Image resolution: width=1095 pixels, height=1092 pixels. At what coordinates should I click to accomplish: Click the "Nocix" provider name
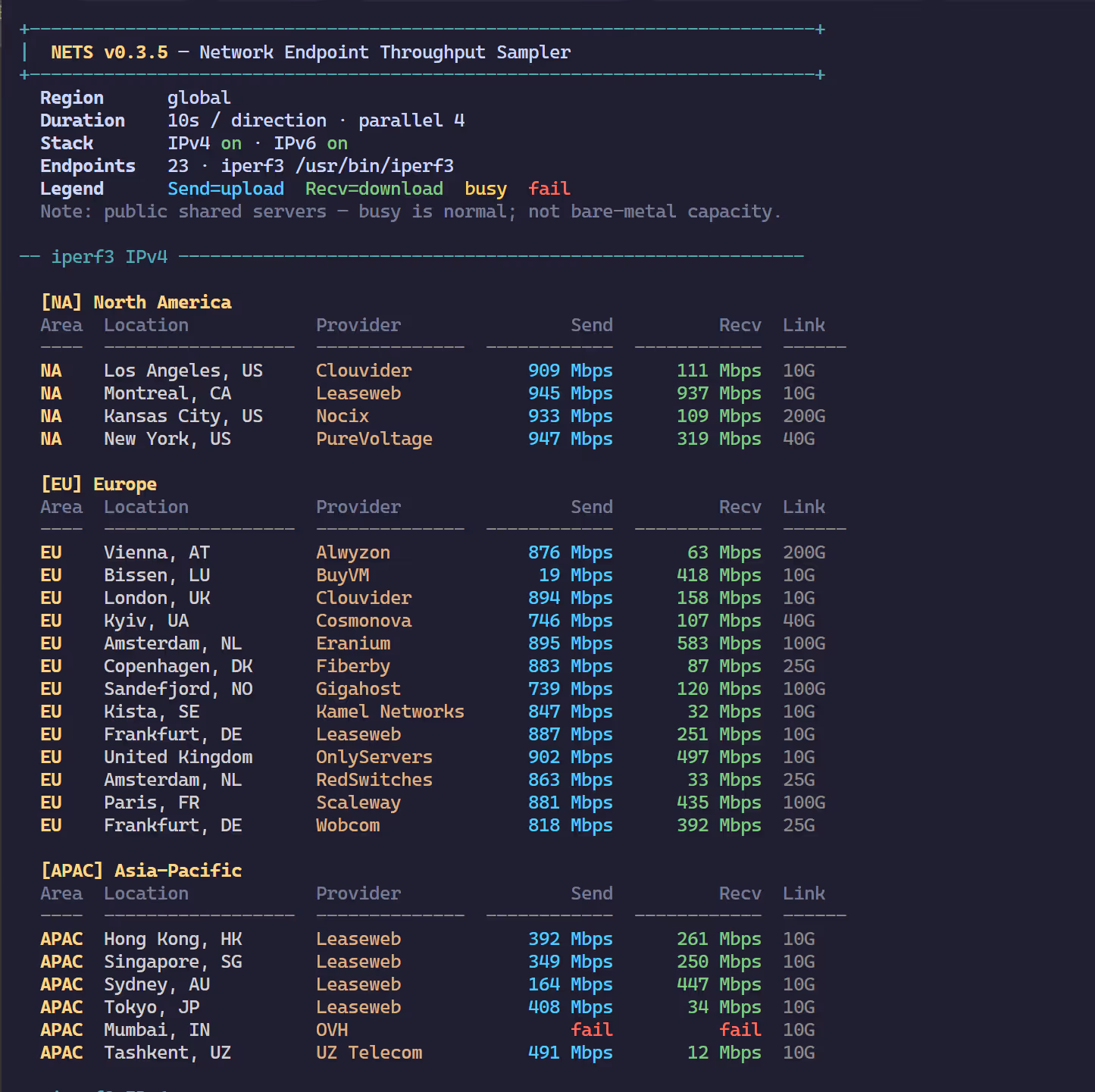coord(343,416)
